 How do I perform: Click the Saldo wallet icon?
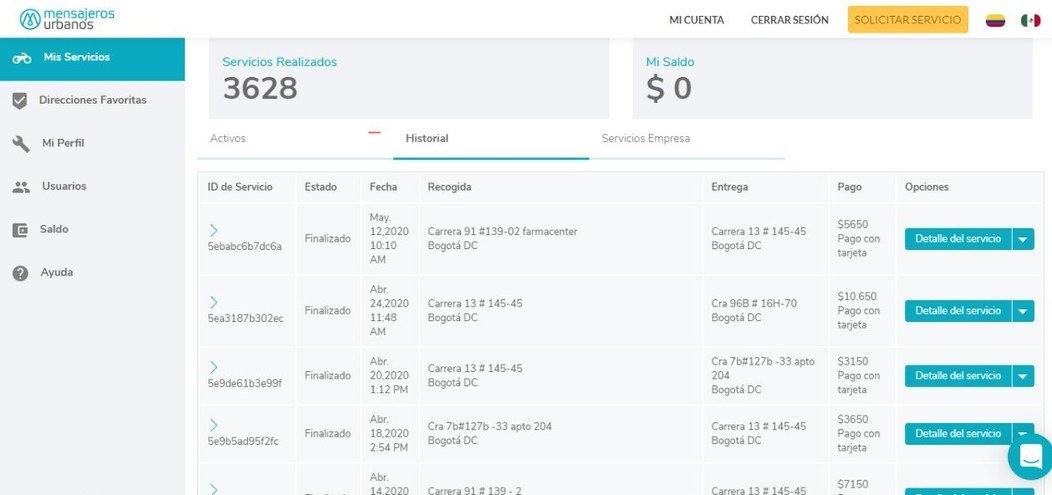[20, 230]
